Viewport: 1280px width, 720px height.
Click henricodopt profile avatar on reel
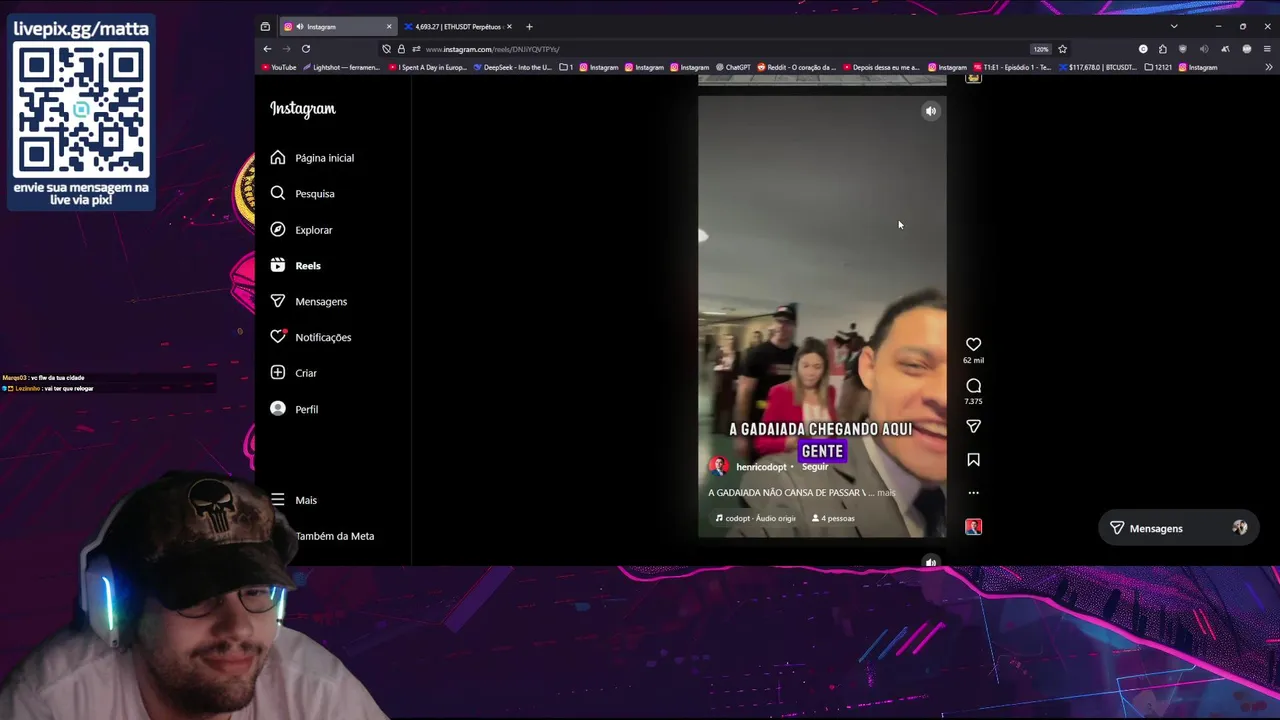click(x=718, y=467)
